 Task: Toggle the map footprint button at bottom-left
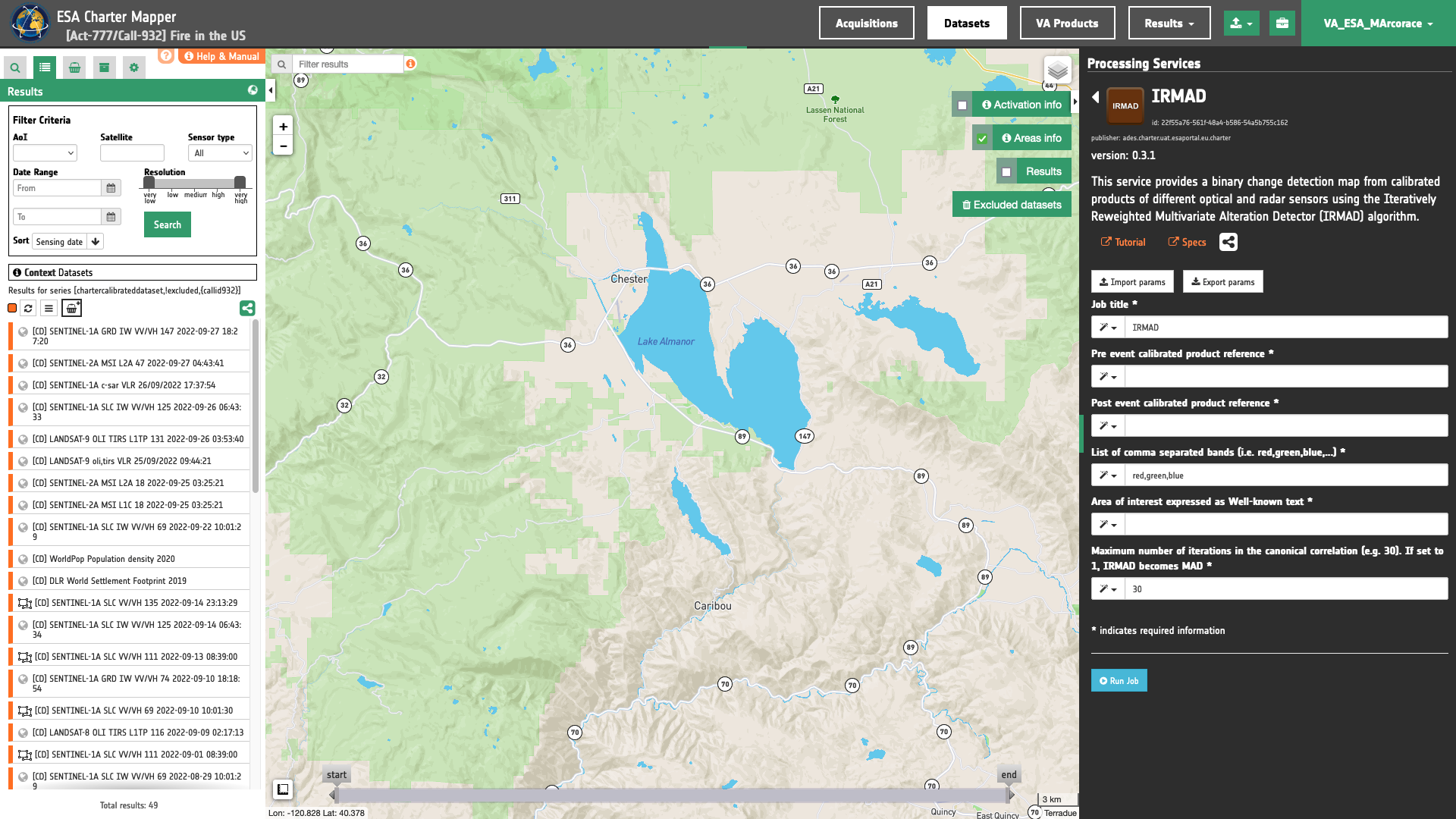tap(283, 789)
